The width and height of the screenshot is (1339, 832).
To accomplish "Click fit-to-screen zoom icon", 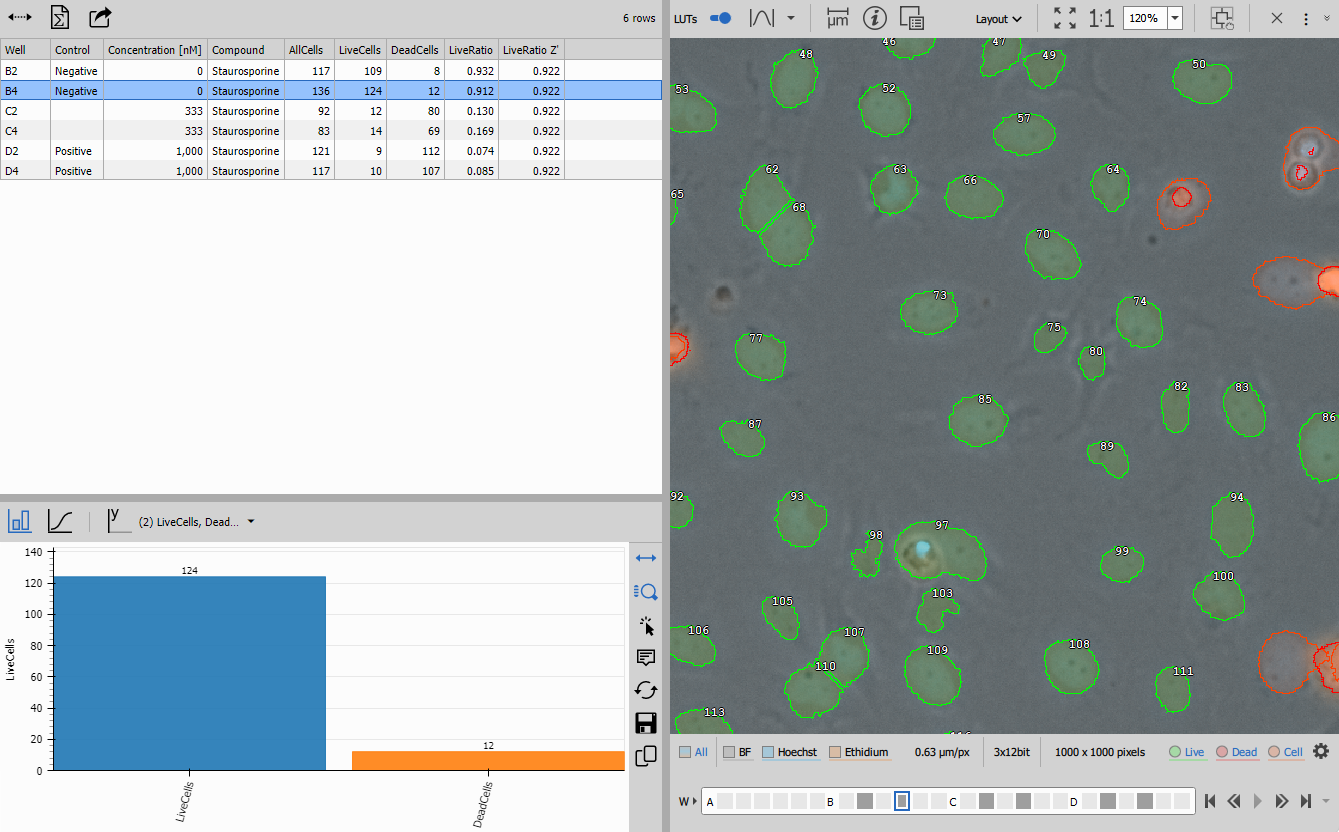I will [x=1065, y=18].
